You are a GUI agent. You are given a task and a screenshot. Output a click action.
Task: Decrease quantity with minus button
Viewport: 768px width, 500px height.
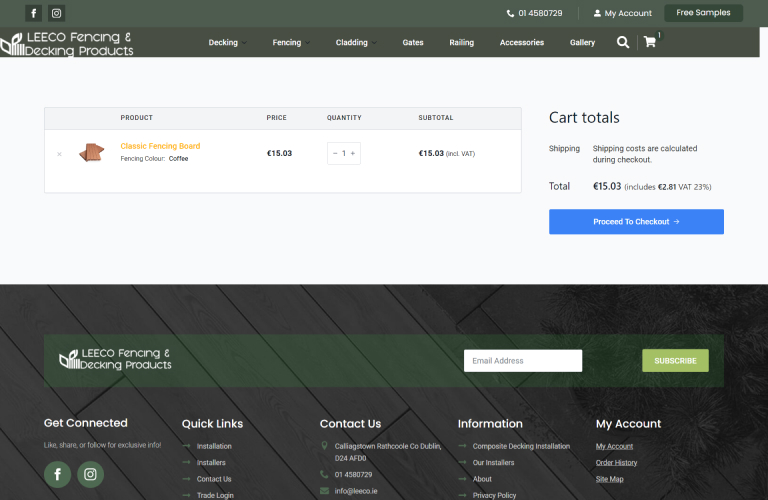pos(335,153)
